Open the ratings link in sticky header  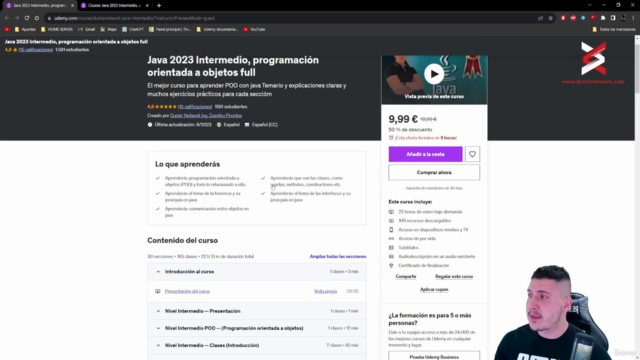tap(36, 50)
